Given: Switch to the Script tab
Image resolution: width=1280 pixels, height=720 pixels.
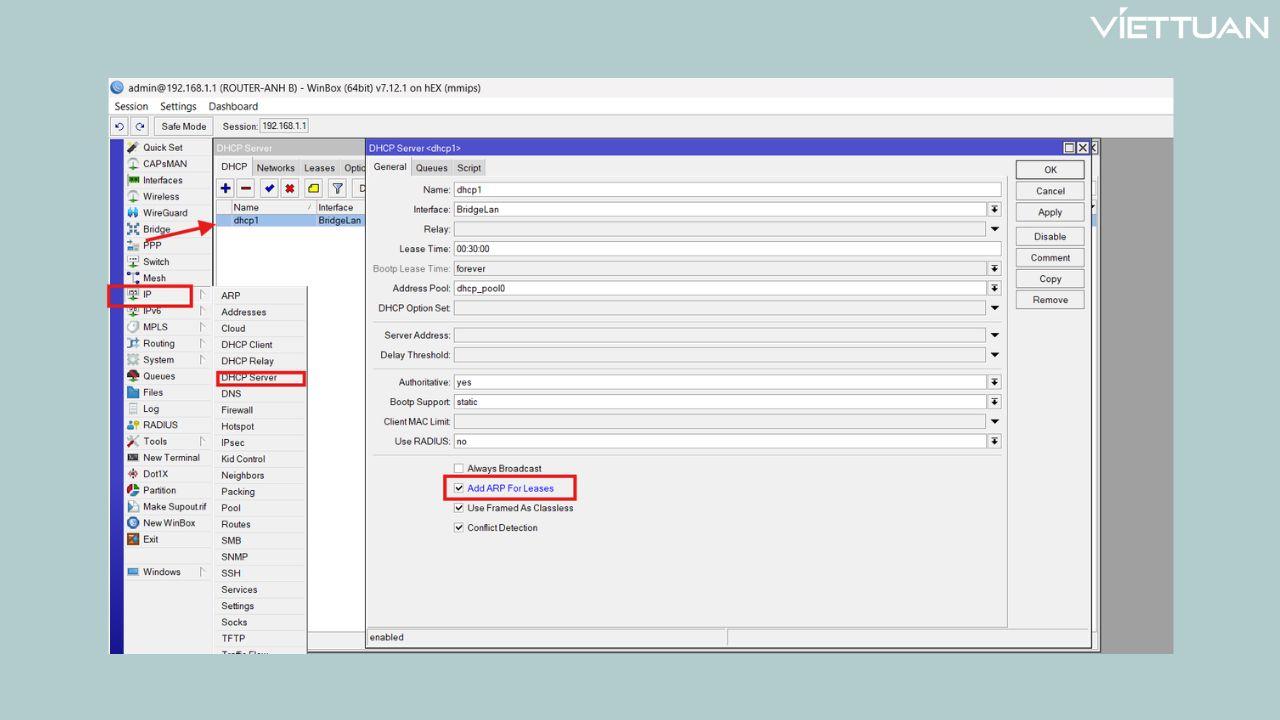Looking at the screenshot, I should pos(469,168).
